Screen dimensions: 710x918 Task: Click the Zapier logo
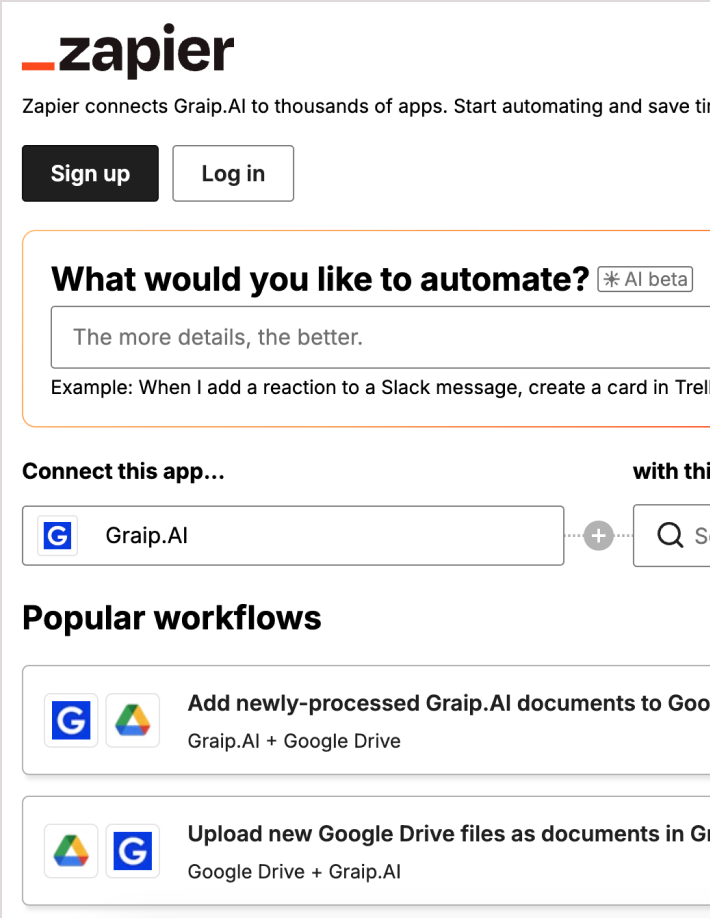128,48
